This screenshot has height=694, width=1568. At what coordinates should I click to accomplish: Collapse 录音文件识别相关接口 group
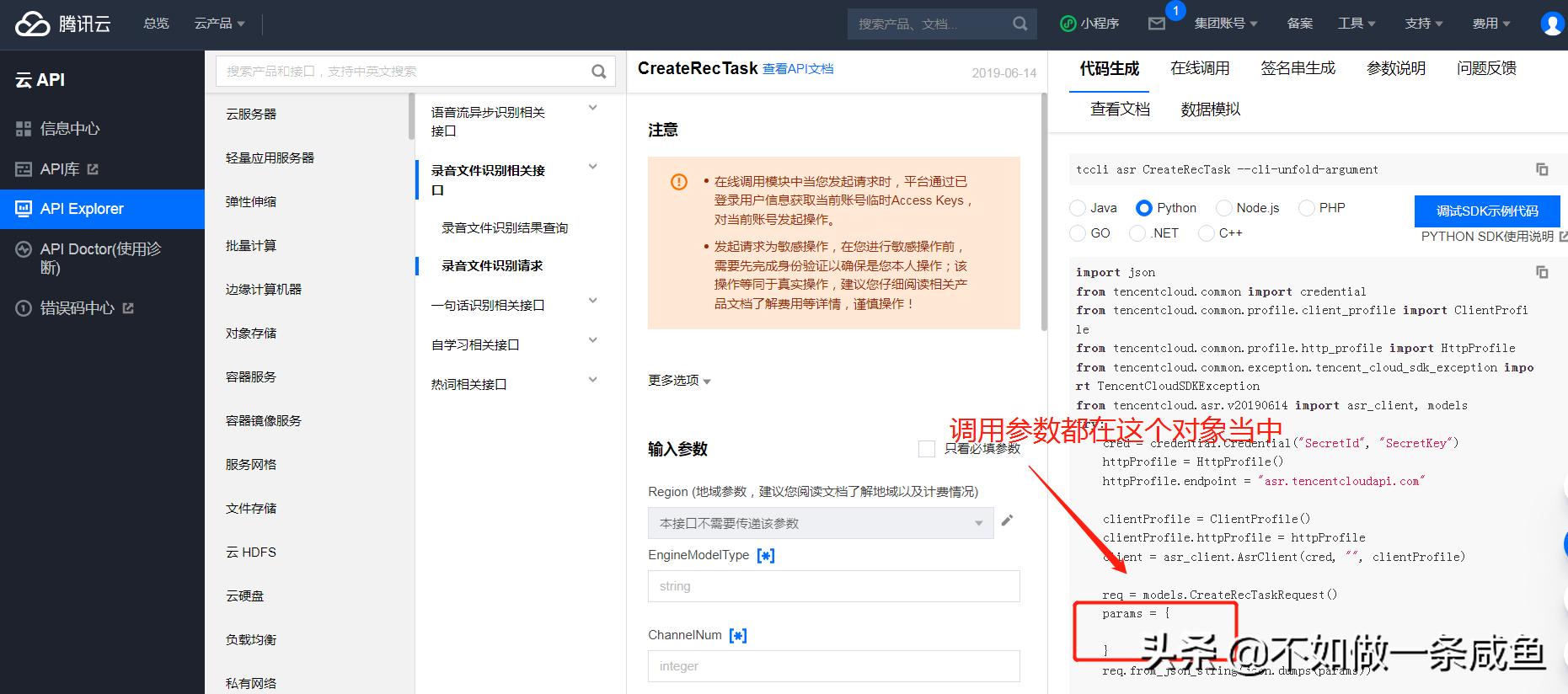pyautogui.click(x=593, y=167)
